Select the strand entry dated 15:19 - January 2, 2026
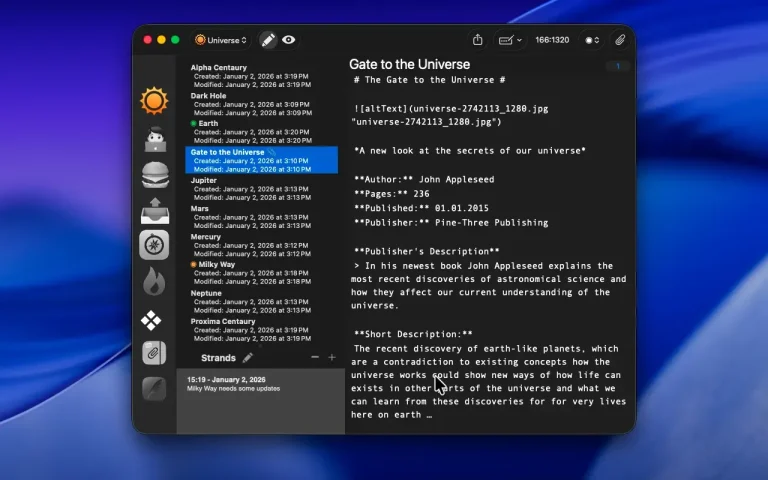Image resolution: width=768 pixels, height=480 pixels. tap(261, 384)
